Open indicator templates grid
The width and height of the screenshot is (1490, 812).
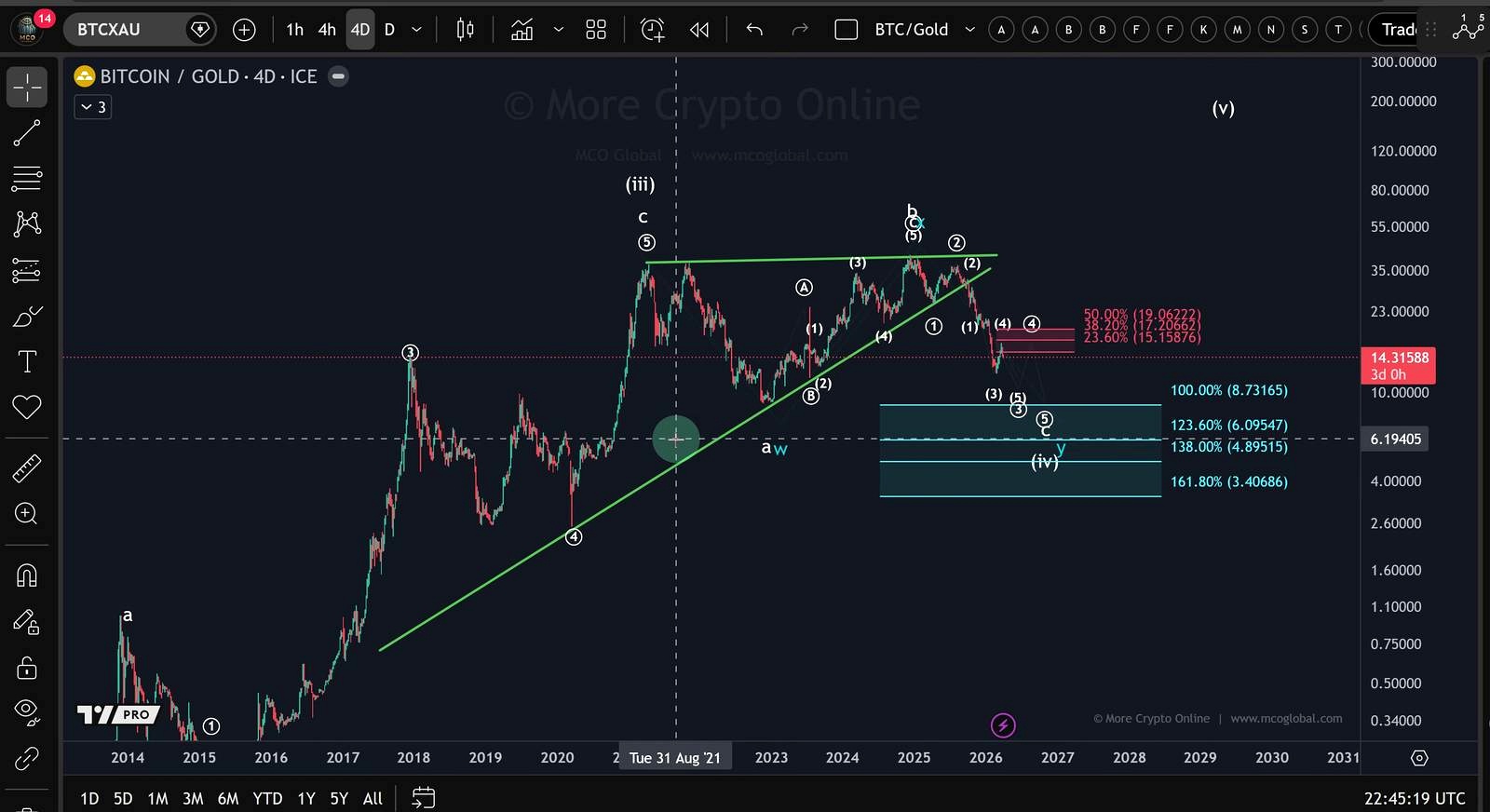click(x=596, y=30)
